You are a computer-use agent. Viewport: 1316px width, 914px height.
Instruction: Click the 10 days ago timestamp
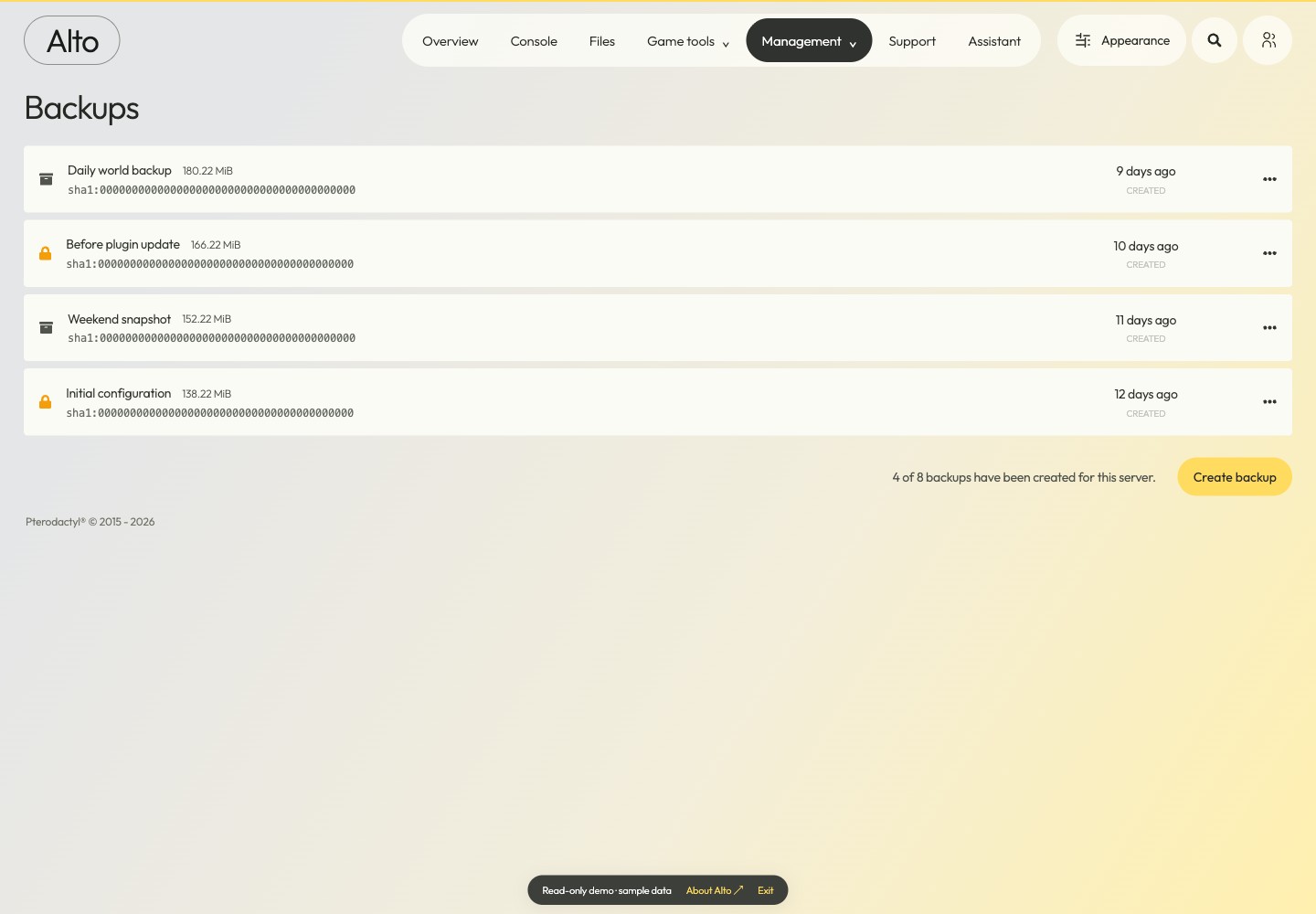point(1146,246)
